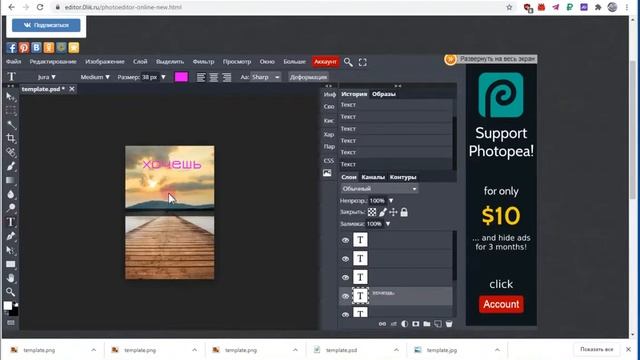This screenshot has height=360, width=640.
Task: Click the Деформация button
Action: point(309,77)
